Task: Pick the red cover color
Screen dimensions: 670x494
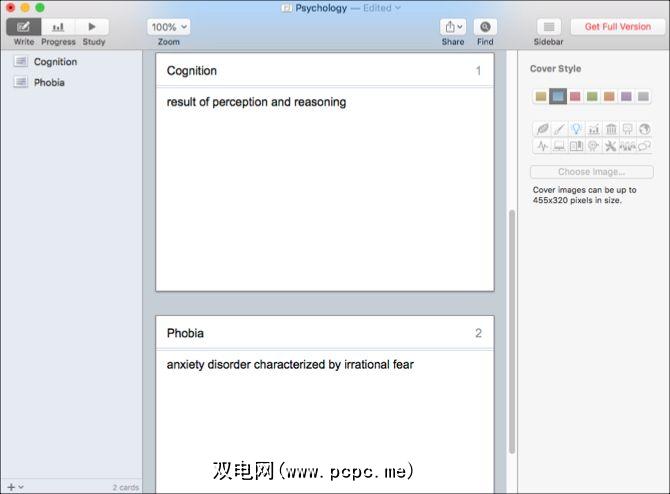Action: 575,96
